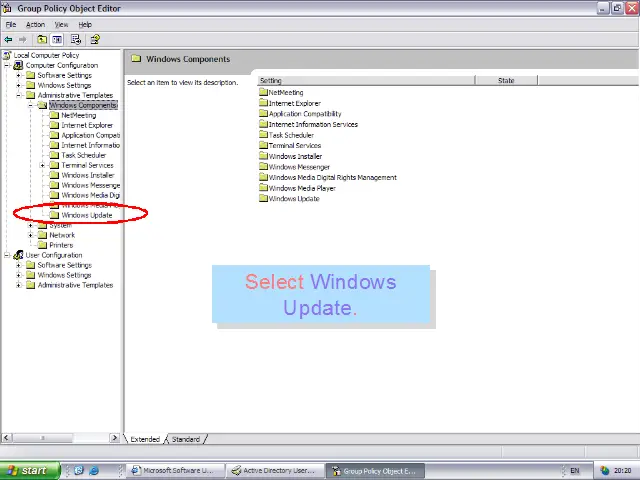Expand the Network tree node

click(31, 235)
